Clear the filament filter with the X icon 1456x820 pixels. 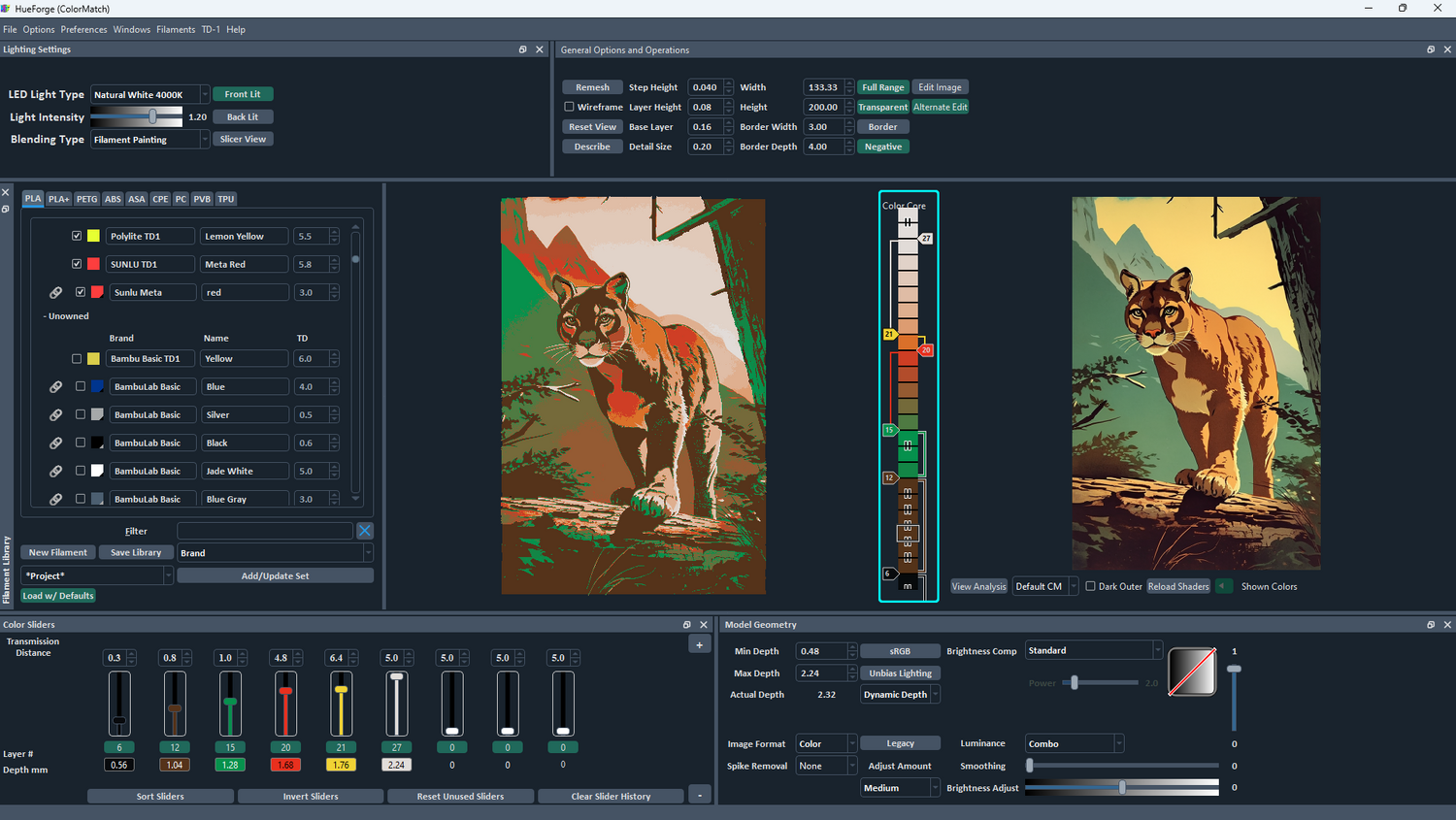tap(365, 531)
